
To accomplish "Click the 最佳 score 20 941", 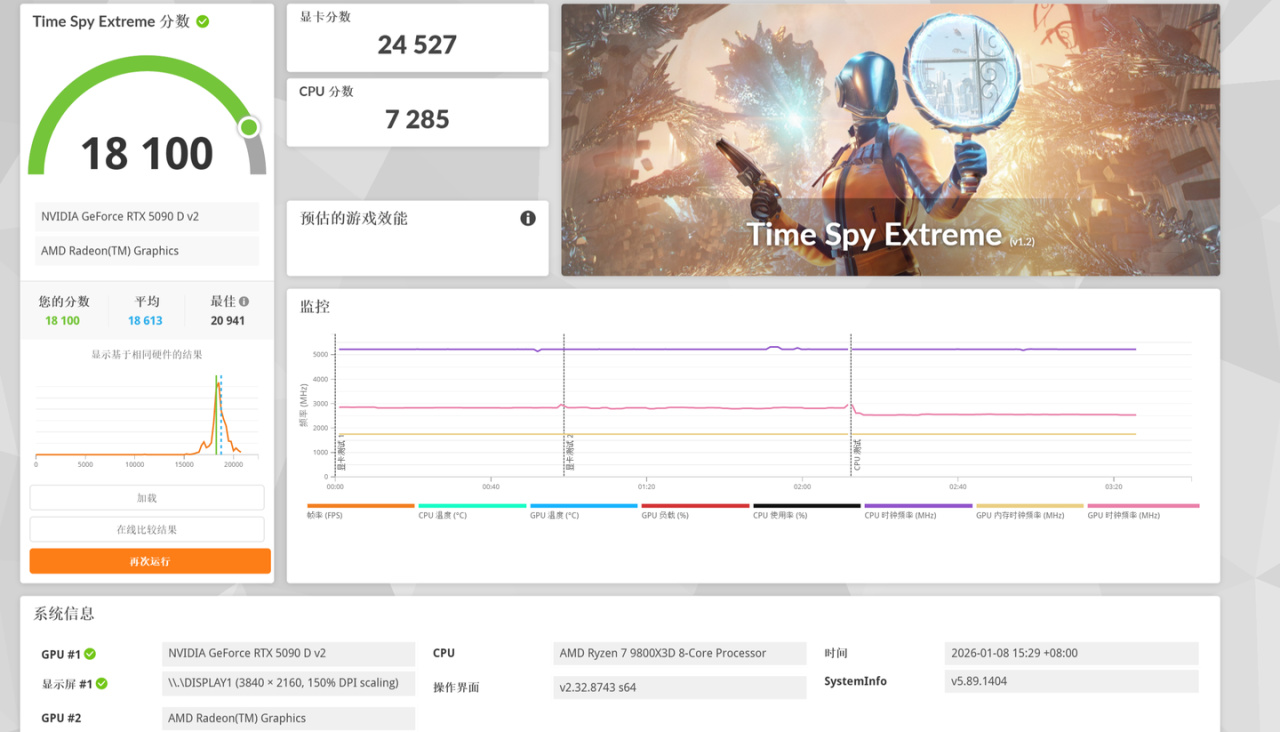I will 227,321.
